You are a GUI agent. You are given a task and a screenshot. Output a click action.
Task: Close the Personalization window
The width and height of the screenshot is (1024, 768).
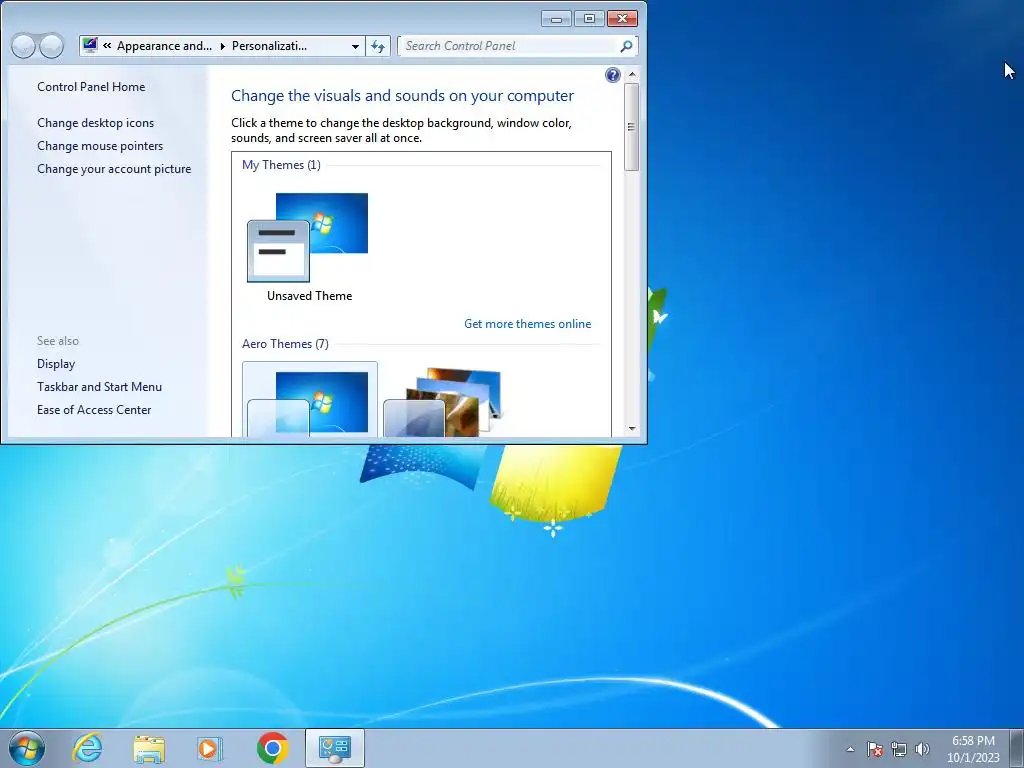622,19
